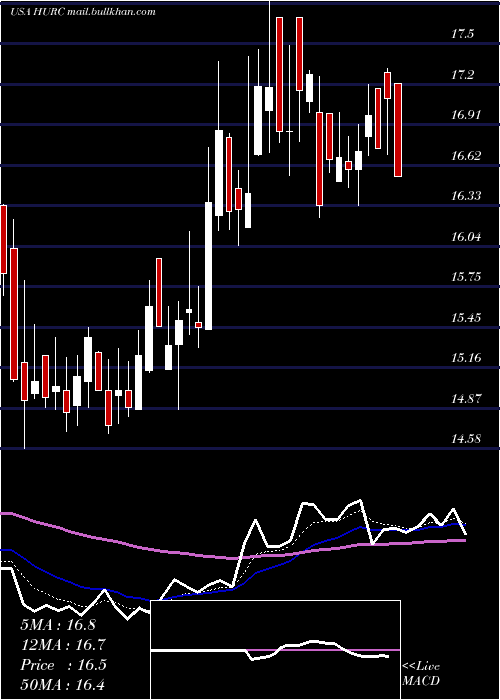The image size is (500, 700).
Task: Click the 14.58 price axis label
Action: point(466,439)
